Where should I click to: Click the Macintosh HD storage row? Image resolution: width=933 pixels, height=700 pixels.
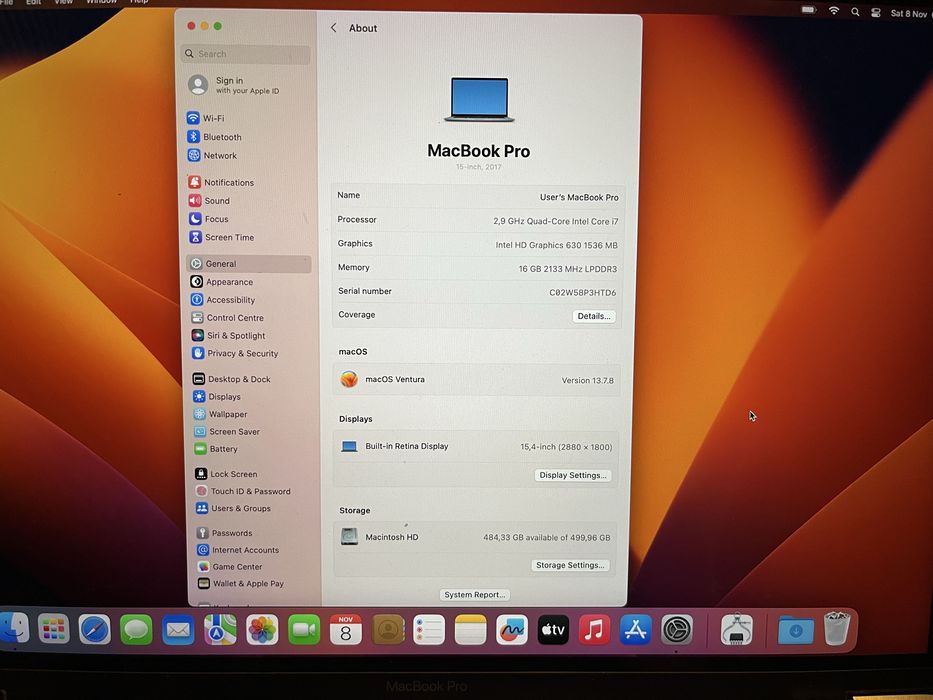pos(475,537)
